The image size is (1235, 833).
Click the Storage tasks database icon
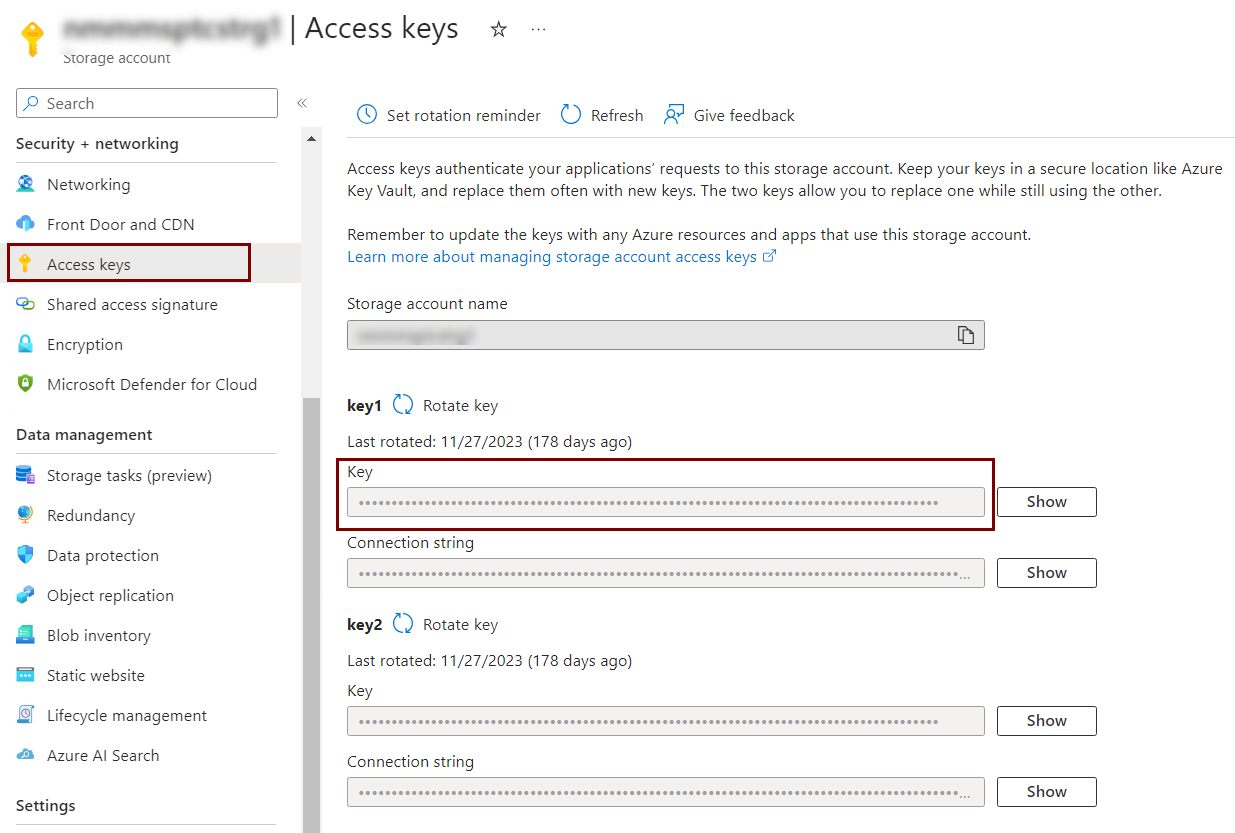pyautogui.click(x=26, y=475)
